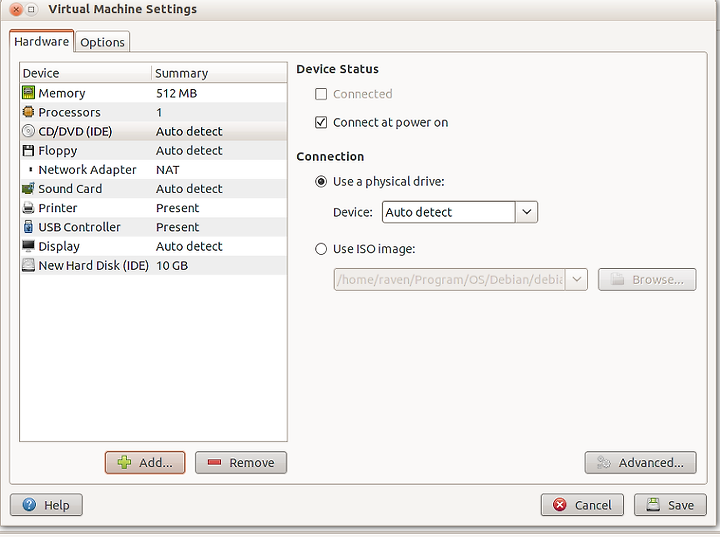Click the Printer row's Present value
The height and width of the screenshot is (537, 720).
pyautogui.click(x=178, y=208)
